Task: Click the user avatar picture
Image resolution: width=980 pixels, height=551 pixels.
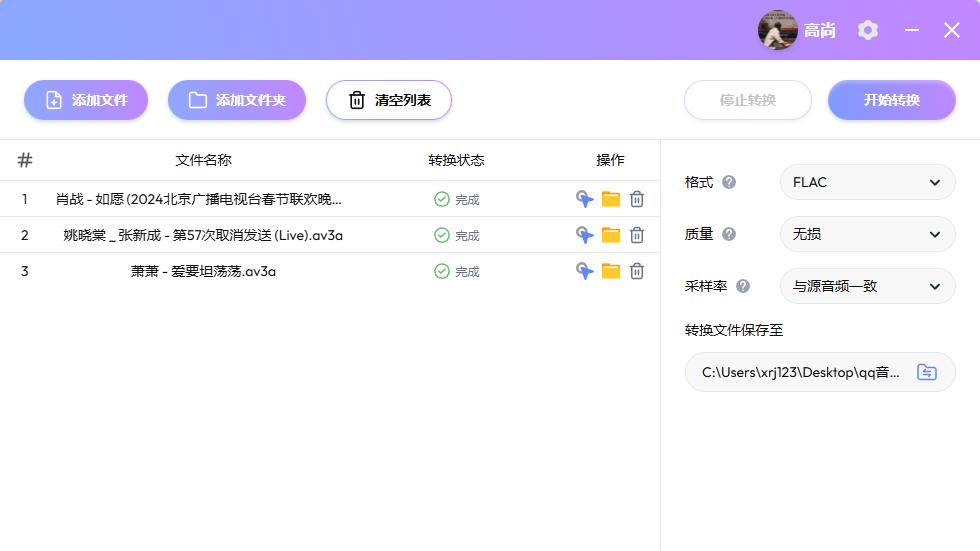Action: tap(778, 30)
